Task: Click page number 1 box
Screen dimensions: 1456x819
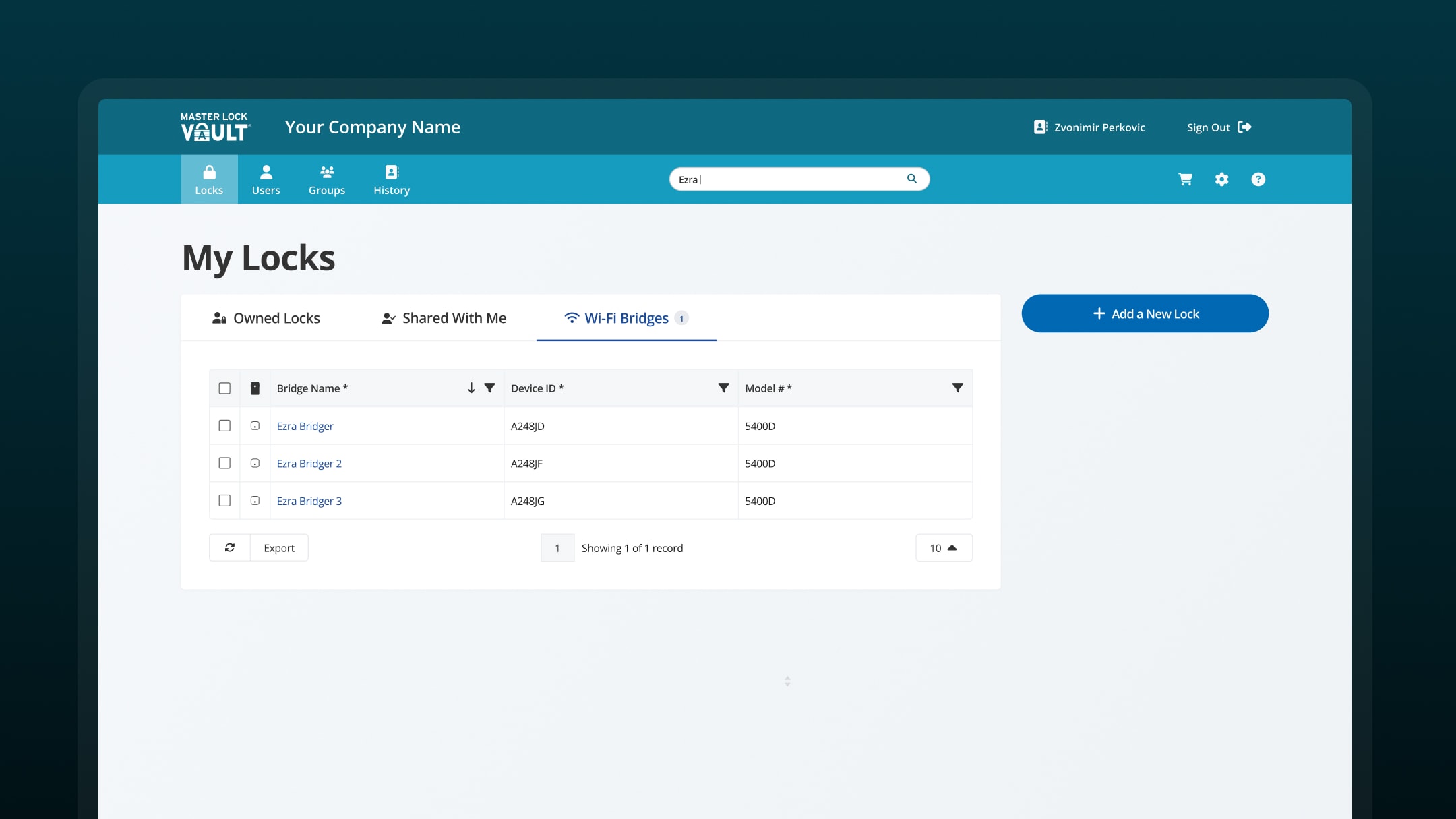Action: (x=557, y=547)
